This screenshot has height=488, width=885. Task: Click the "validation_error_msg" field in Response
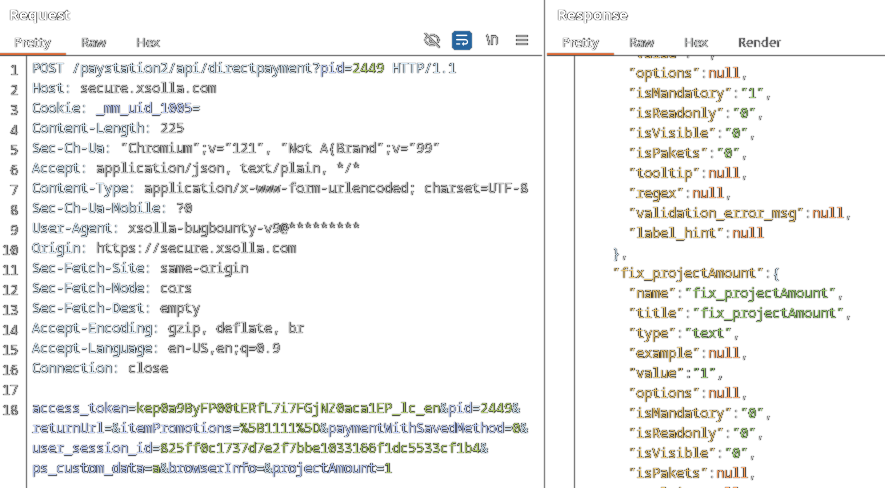(x=717, y=213)
